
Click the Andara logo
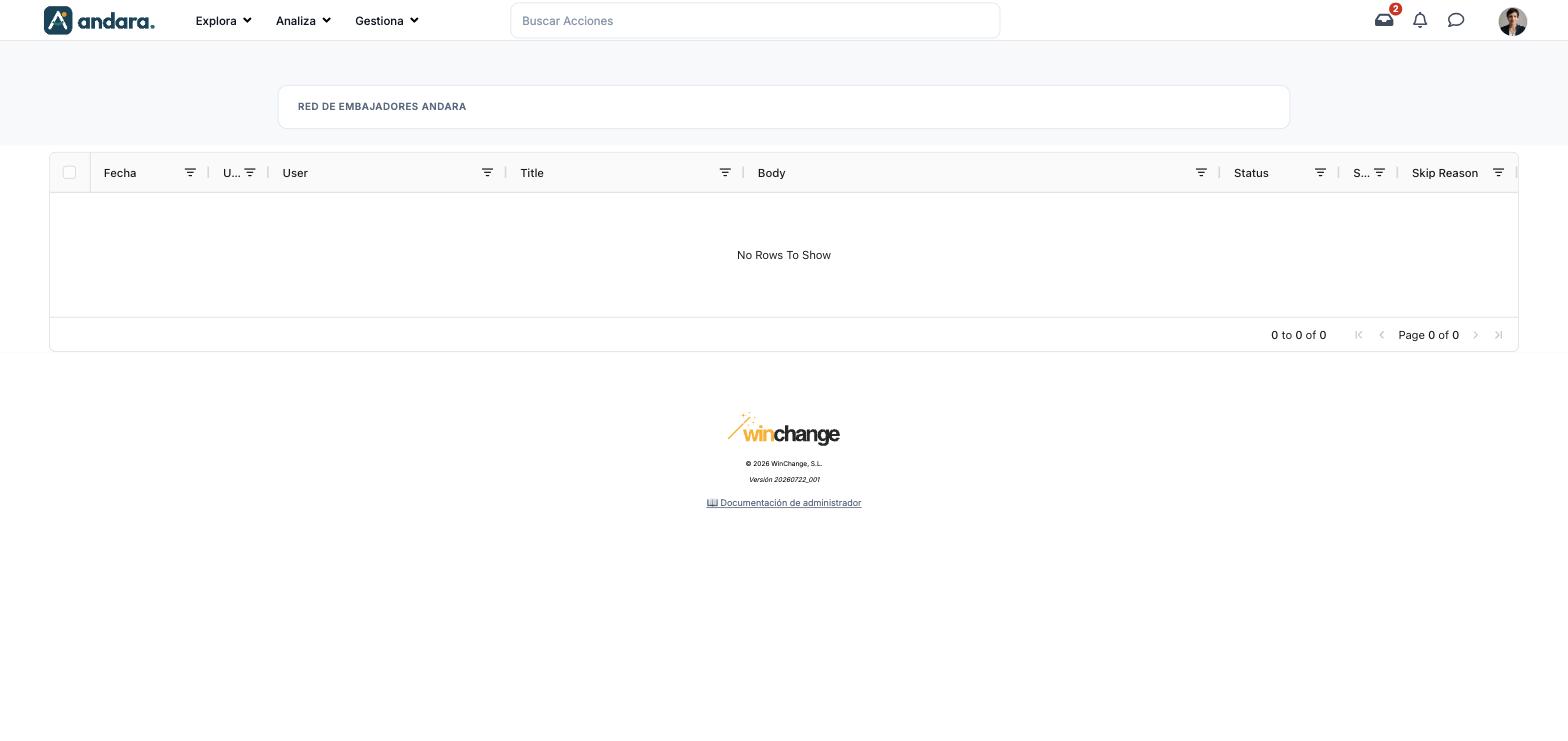pos(99,20)
